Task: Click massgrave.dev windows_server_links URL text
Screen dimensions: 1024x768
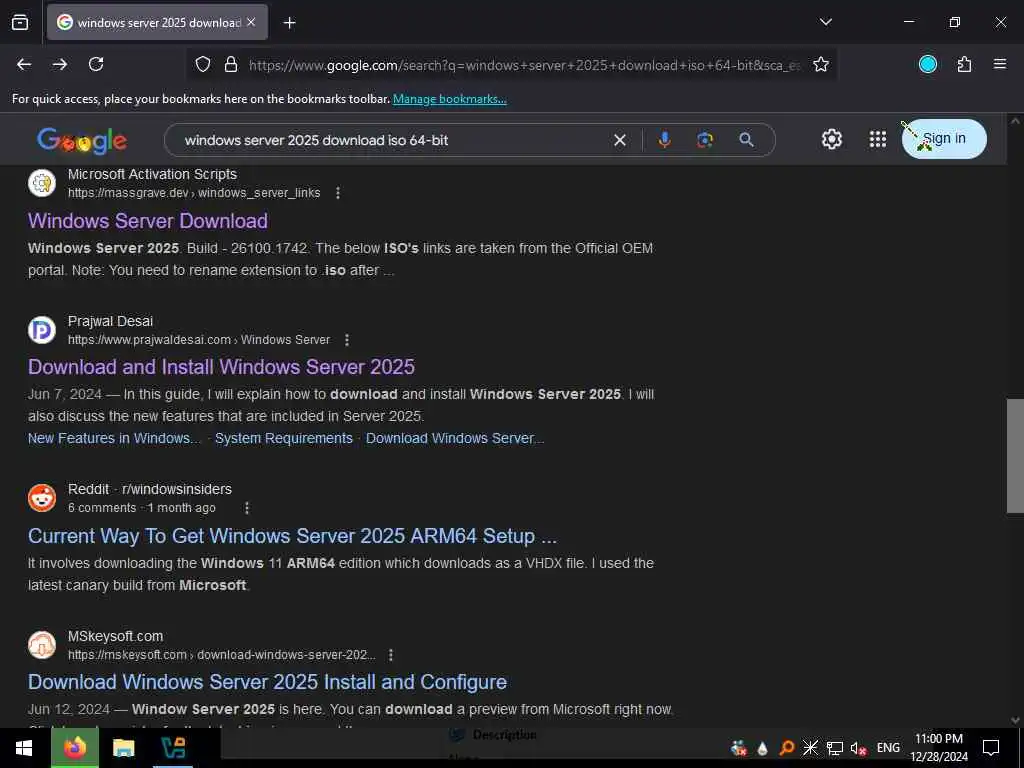Action: click(x=194, y=193)
